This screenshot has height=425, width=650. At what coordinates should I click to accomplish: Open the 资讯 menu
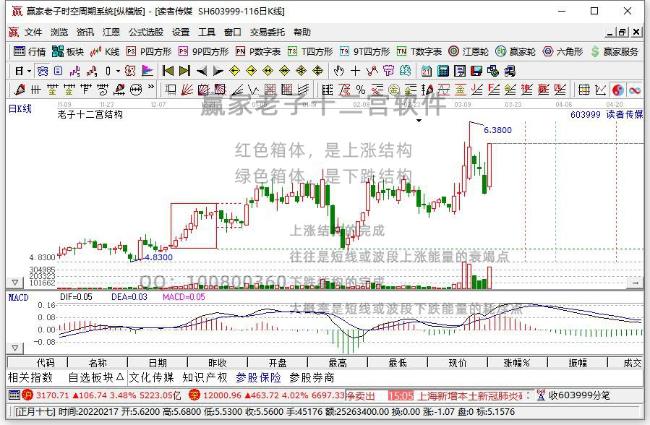[85, 32]
